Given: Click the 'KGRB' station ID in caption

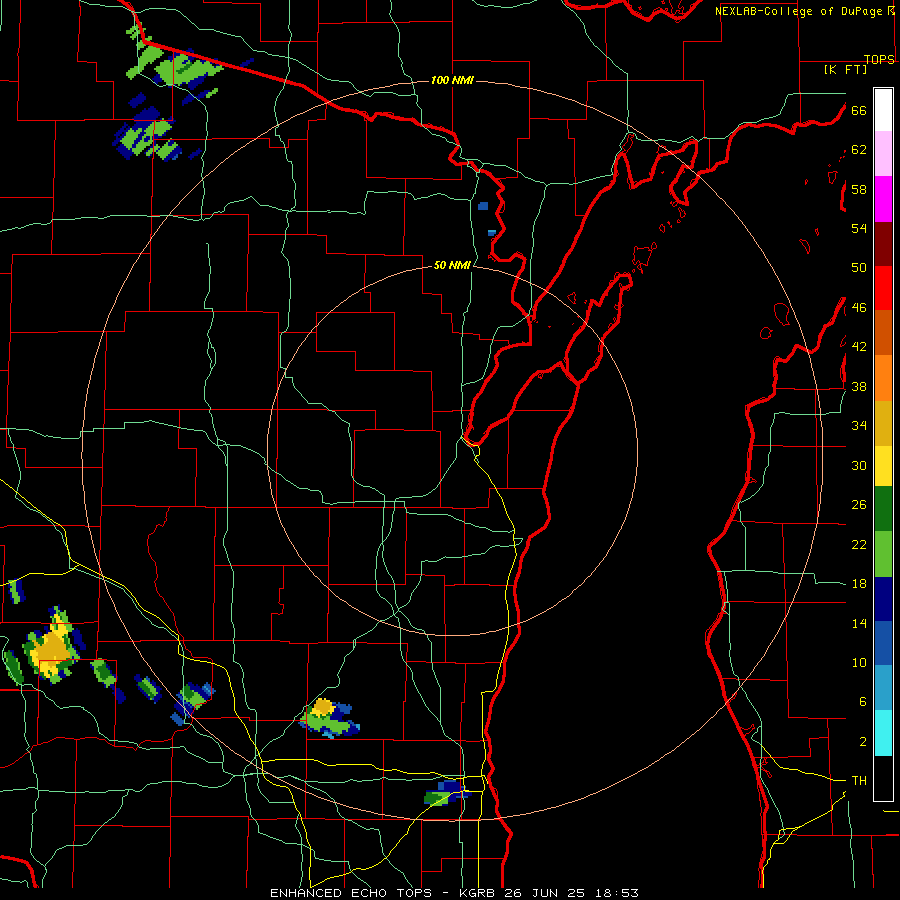Looking at the screenshot, I should [479, 893].
